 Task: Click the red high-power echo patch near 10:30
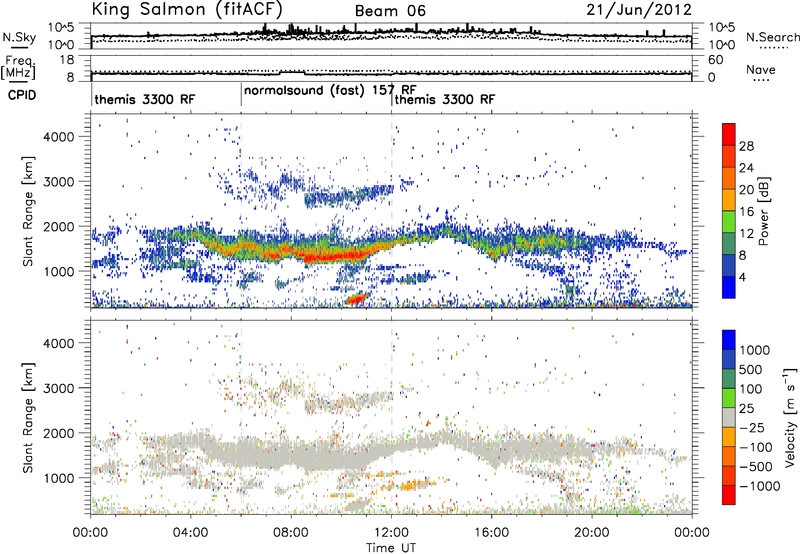tap(357, 298)
